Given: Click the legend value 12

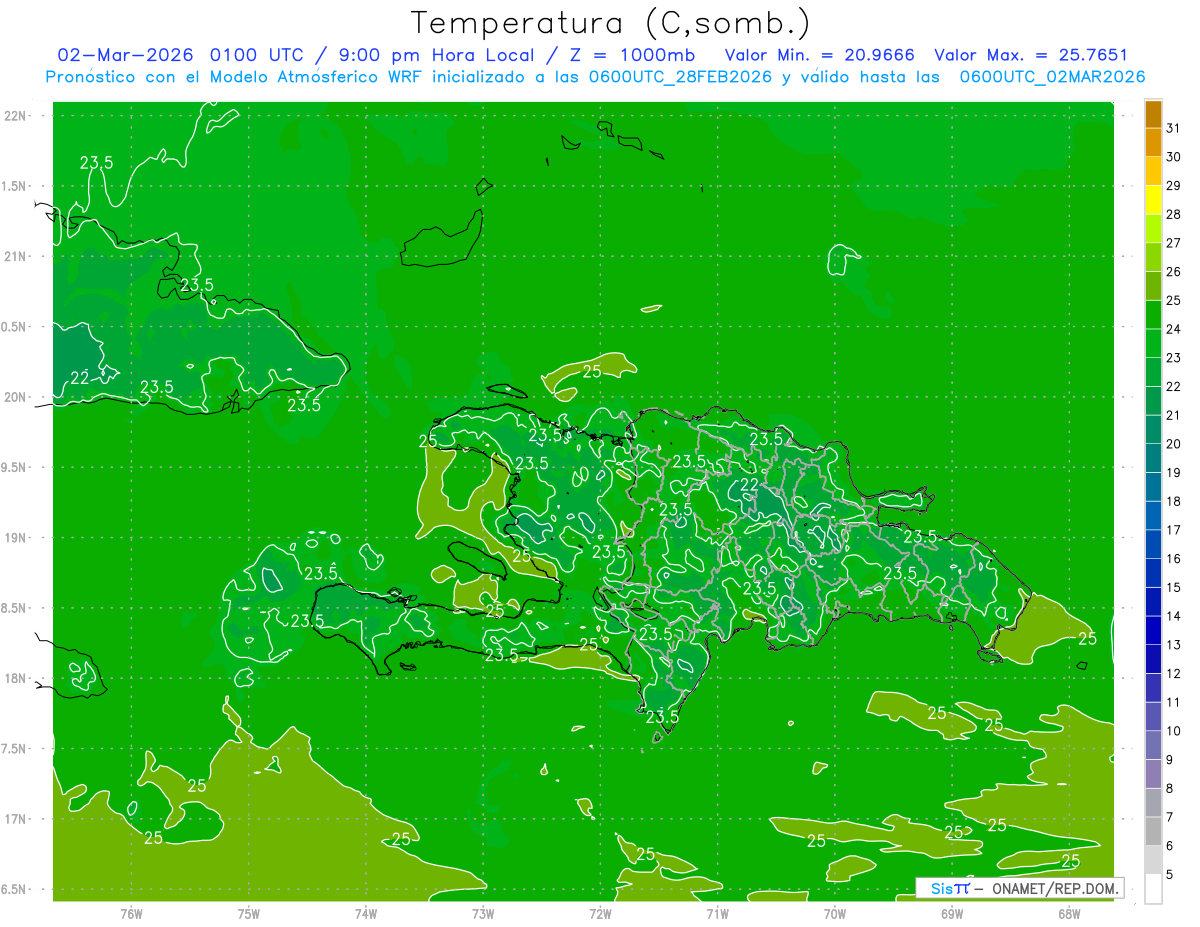Looking at the screenshot, I should point(1173,673).
